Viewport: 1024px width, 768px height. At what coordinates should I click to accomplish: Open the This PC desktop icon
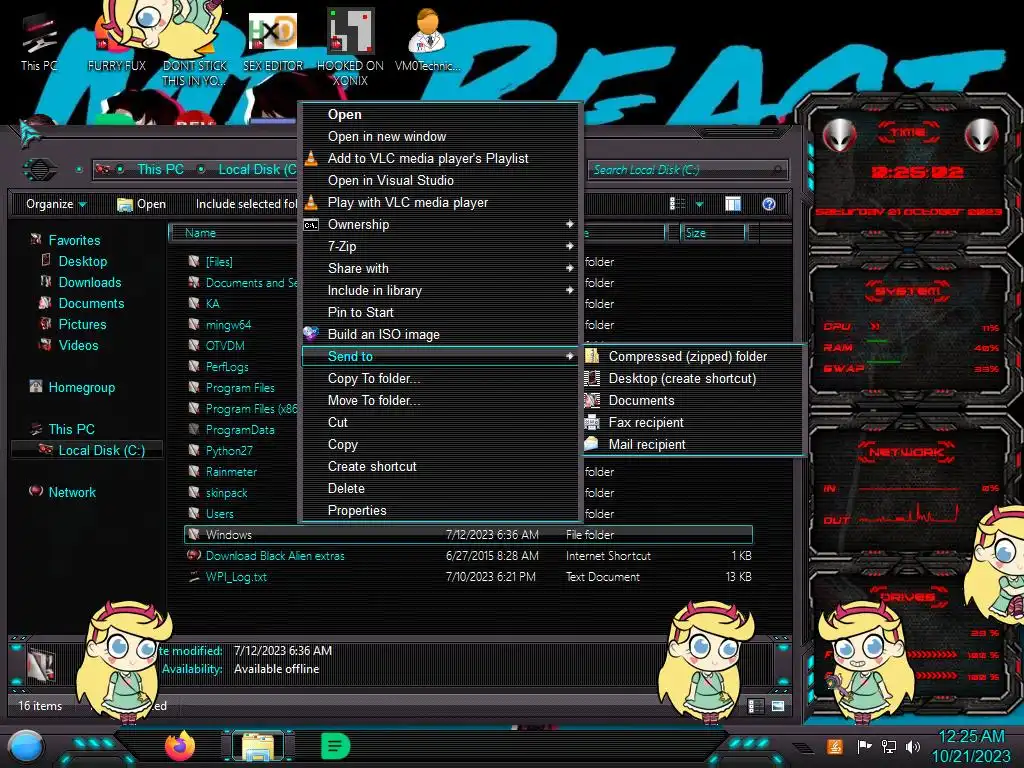(38, 42)
